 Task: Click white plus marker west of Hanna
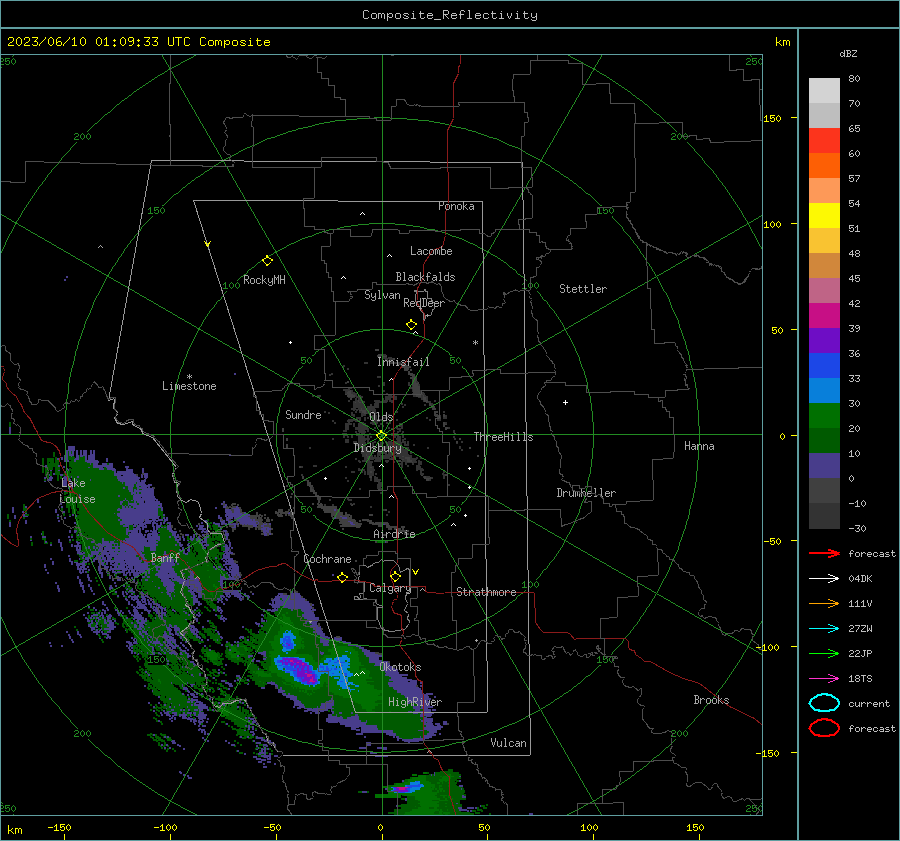565,402
